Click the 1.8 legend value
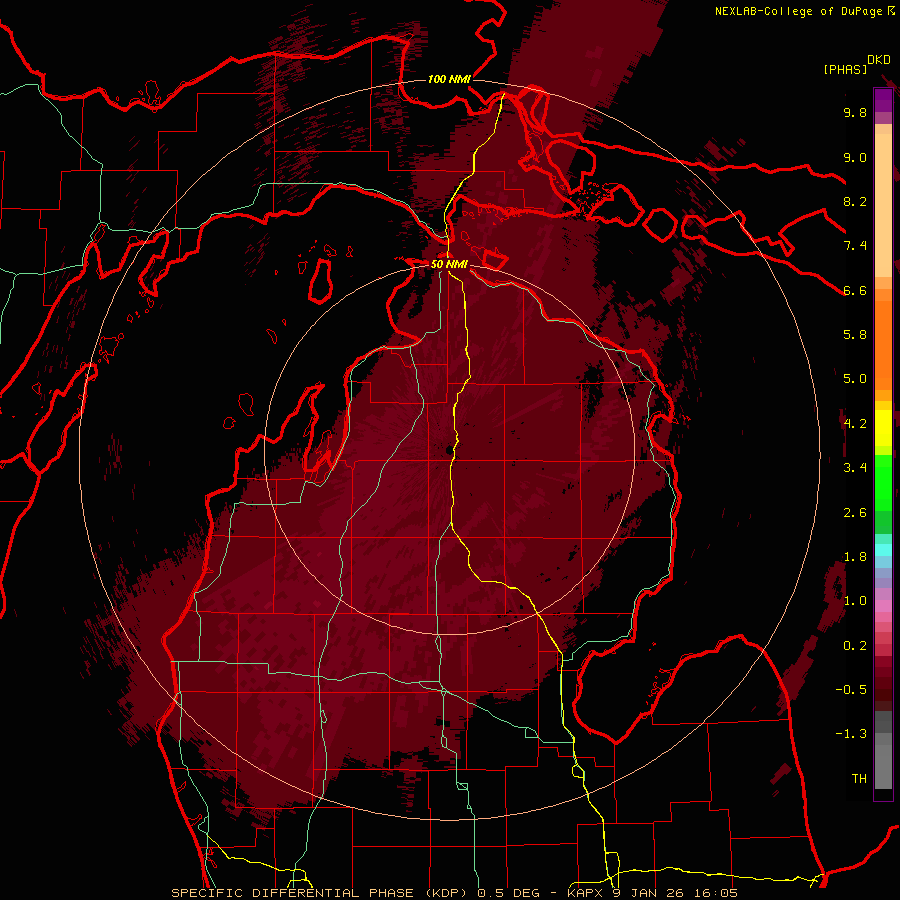The image size is (900, 900). click(x=855, y=557)
